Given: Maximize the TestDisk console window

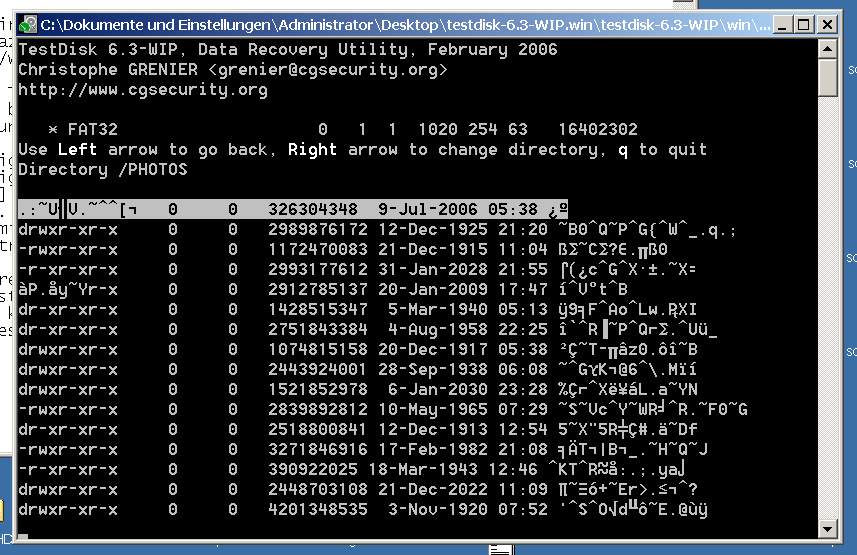Looking at the screenshot, I should pos(803,25).
